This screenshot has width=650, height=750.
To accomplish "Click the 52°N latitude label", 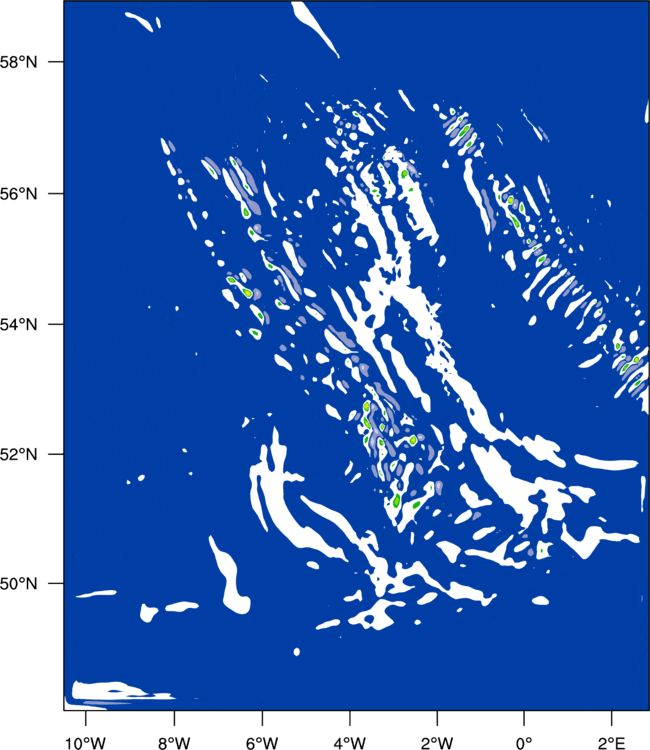I will pyautogui.click(x=18, y=454).
